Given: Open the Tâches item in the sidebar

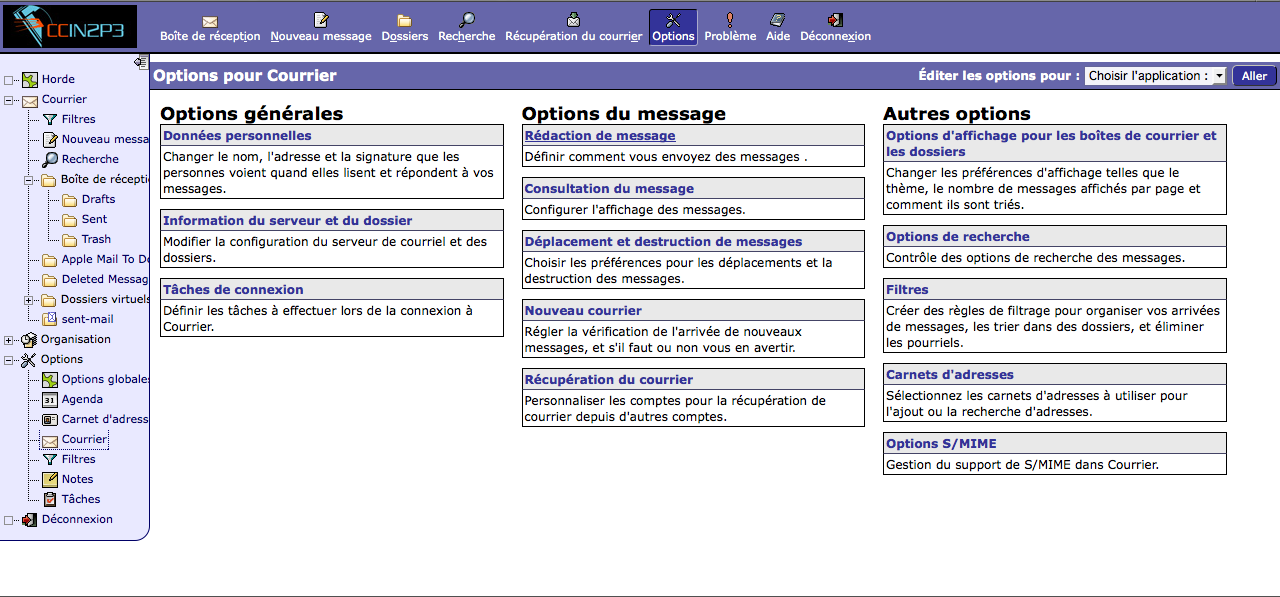Looking at the screenshot, I should [81, 499].
